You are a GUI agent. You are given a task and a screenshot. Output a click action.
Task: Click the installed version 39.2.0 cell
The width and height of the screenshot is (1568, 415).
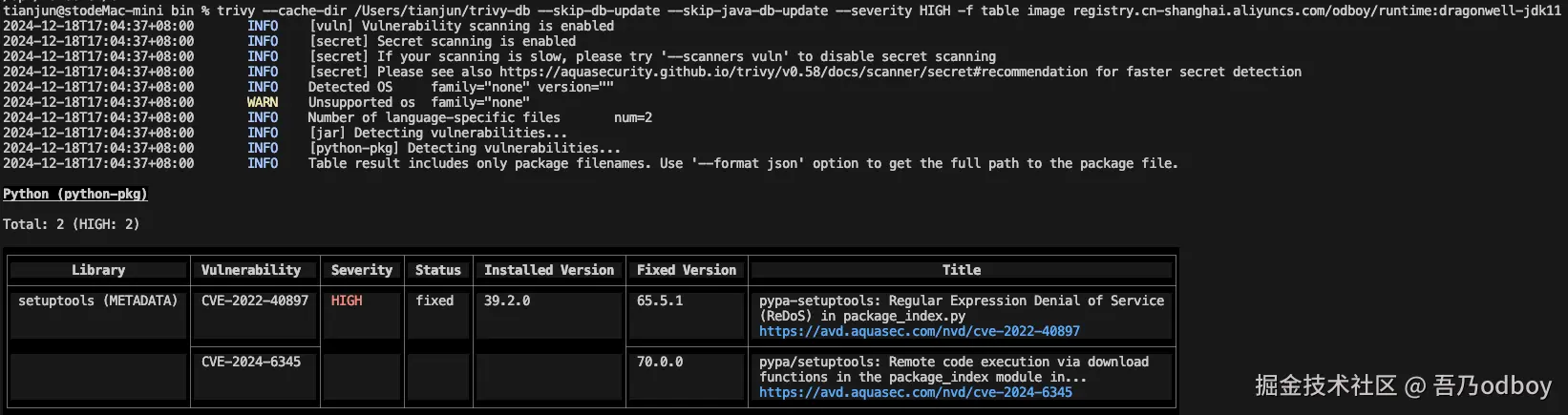click(506, 301)
